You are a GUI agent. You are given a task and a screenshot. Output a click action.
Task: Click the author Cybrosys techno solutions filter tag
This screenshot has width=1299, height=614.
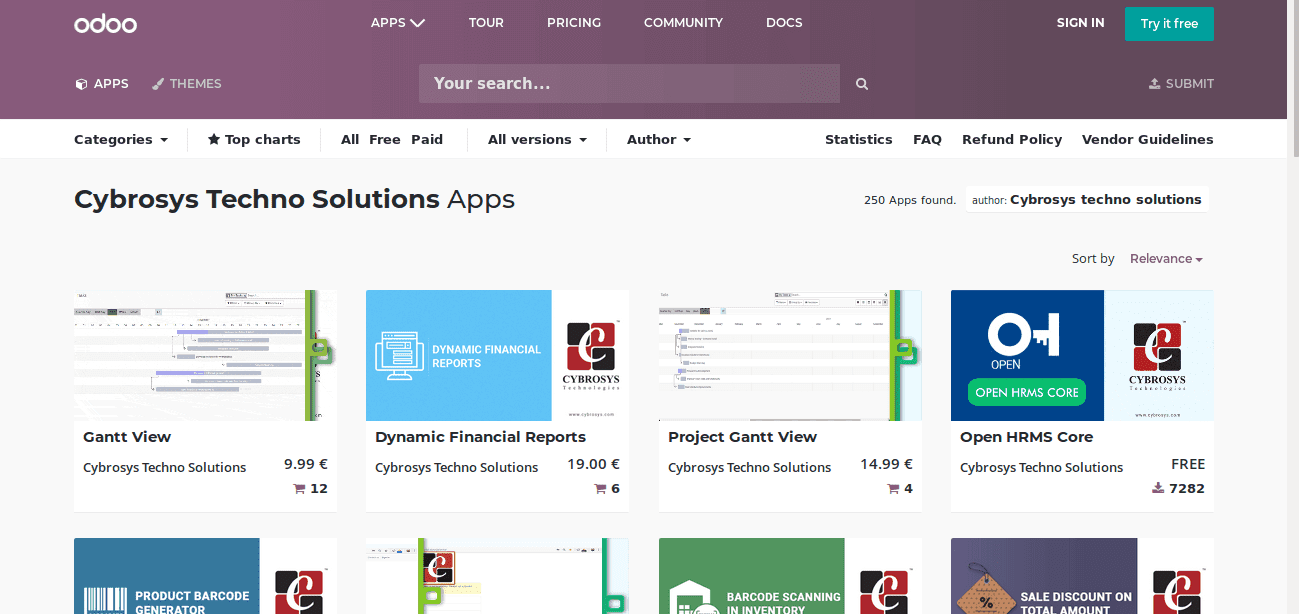point(1087,200)
